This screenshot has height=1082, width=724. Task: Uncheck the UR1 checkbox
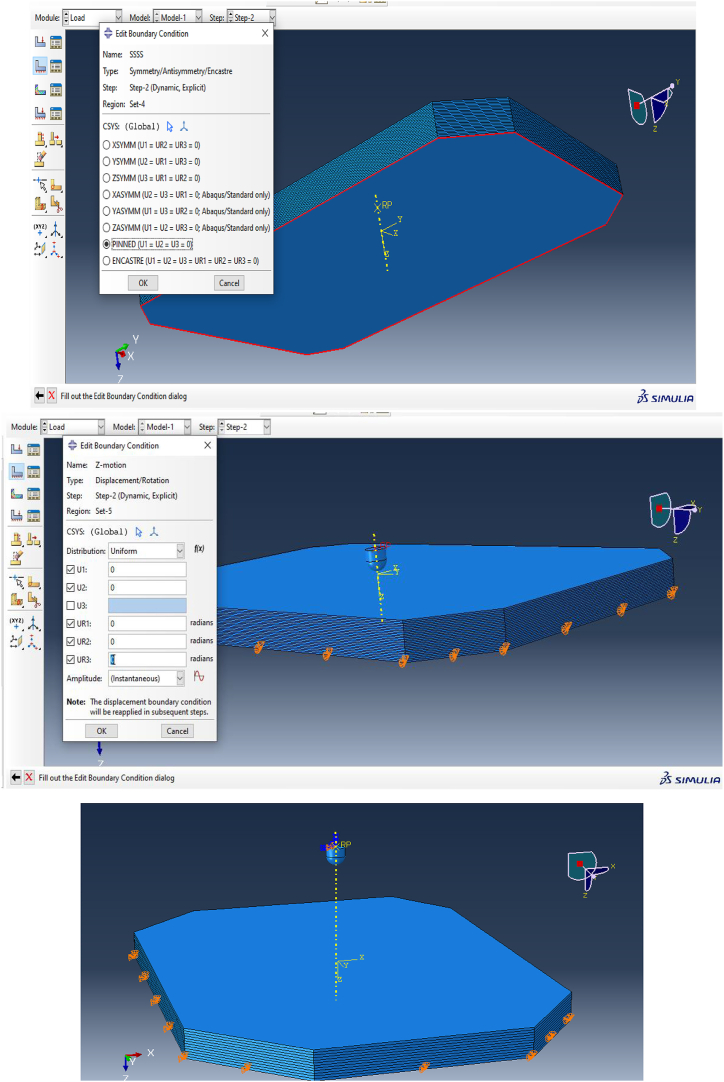coord(71,623)
